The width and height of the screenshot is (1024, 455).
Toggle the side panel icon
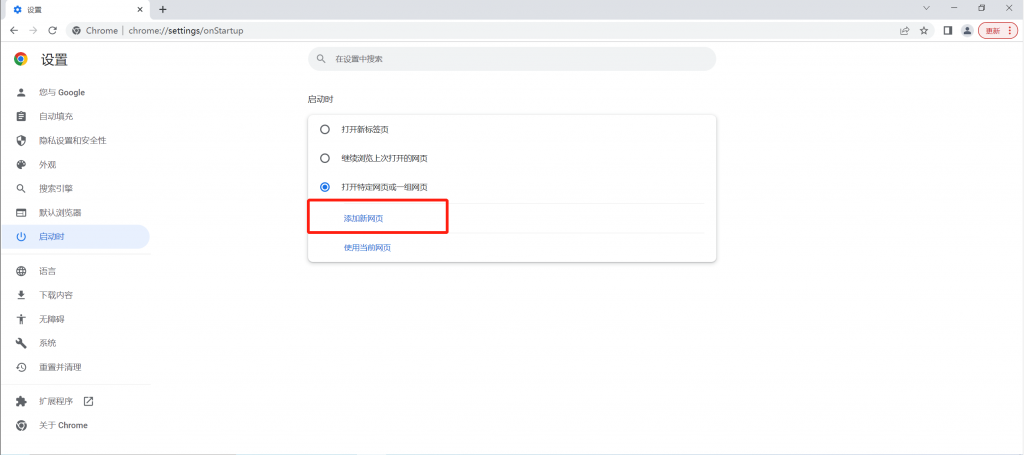[948, 31]
